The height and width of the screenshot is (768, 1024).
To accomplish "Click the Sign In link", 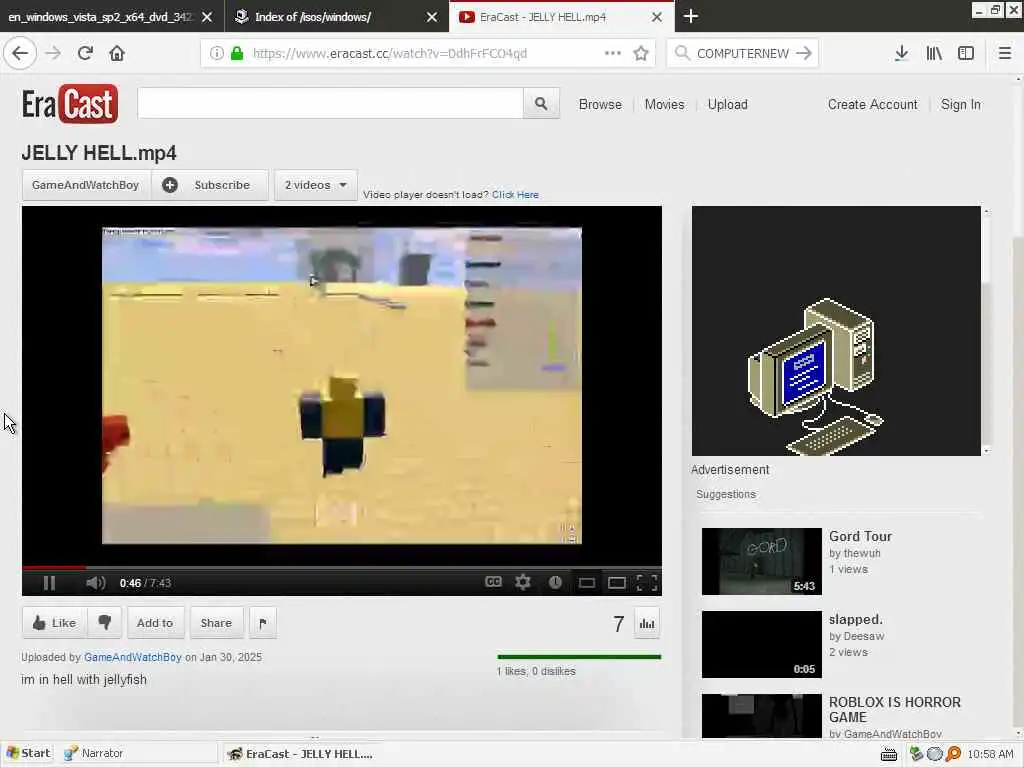I will click(961, 104).
